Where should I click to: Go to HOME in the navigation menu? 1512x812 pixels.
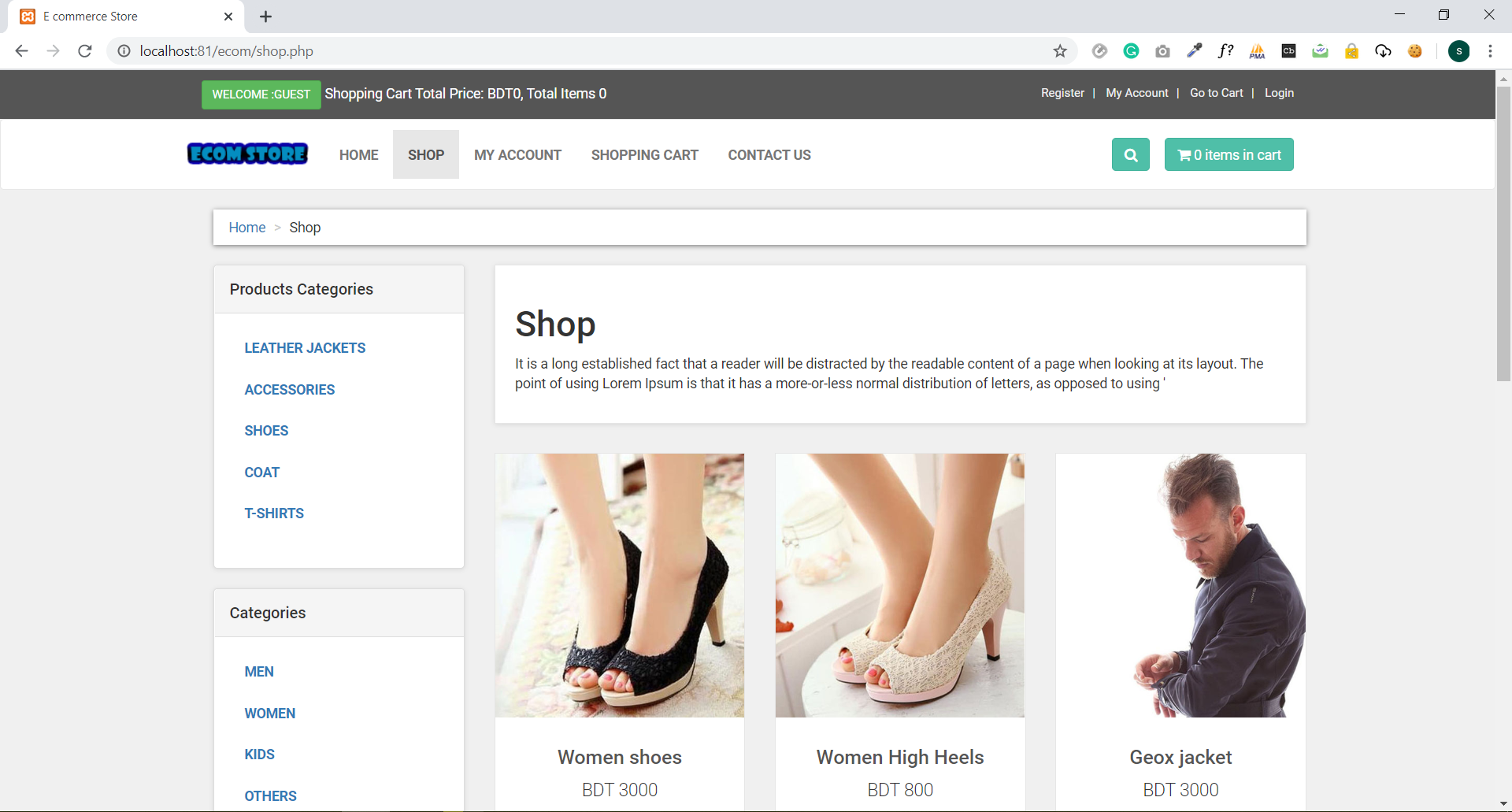tap(358, 154)
